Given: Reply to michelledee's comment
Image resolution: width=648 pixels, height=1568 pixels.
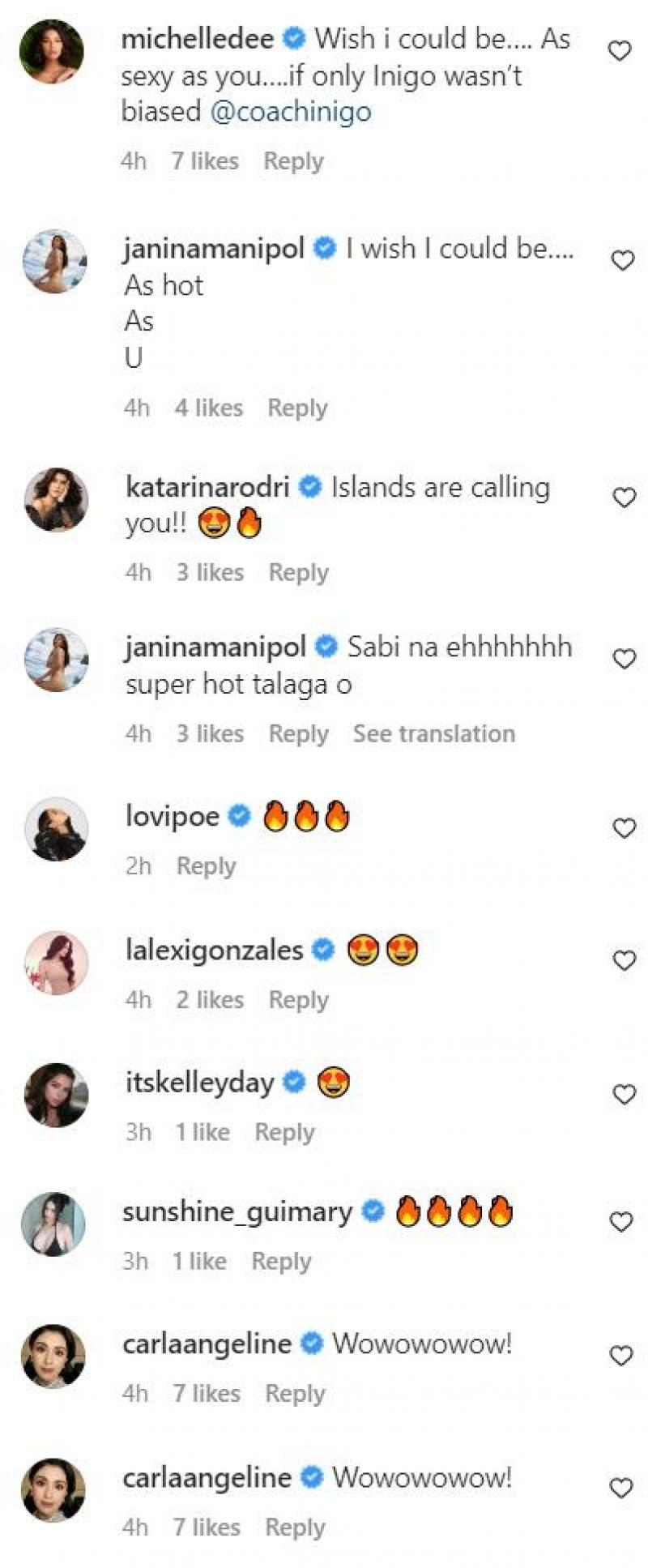Looking at the screenshot, I should [293, 161].
